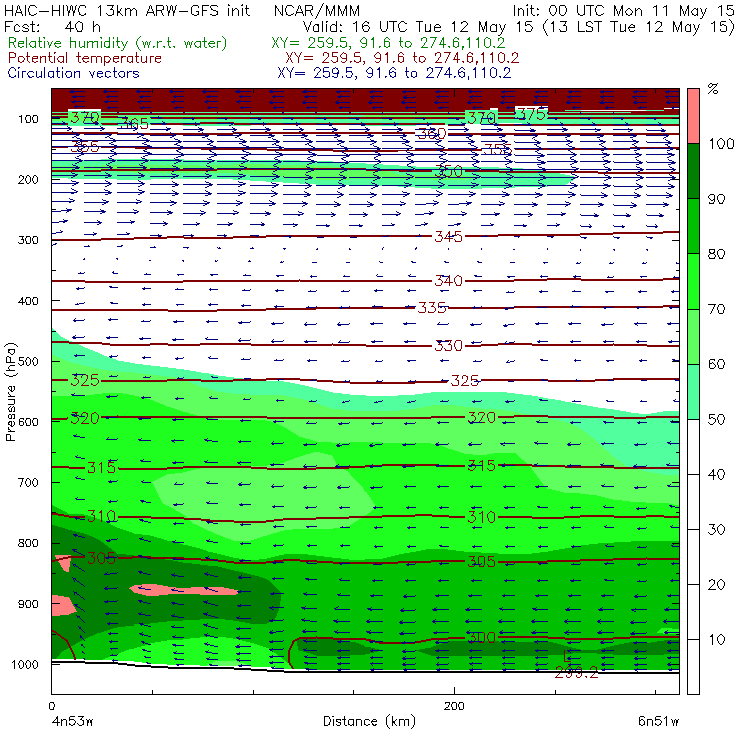Click the darkest green 90–100% colorbar segment
This screenshot has width=740, height=740.
pos(693,171)
